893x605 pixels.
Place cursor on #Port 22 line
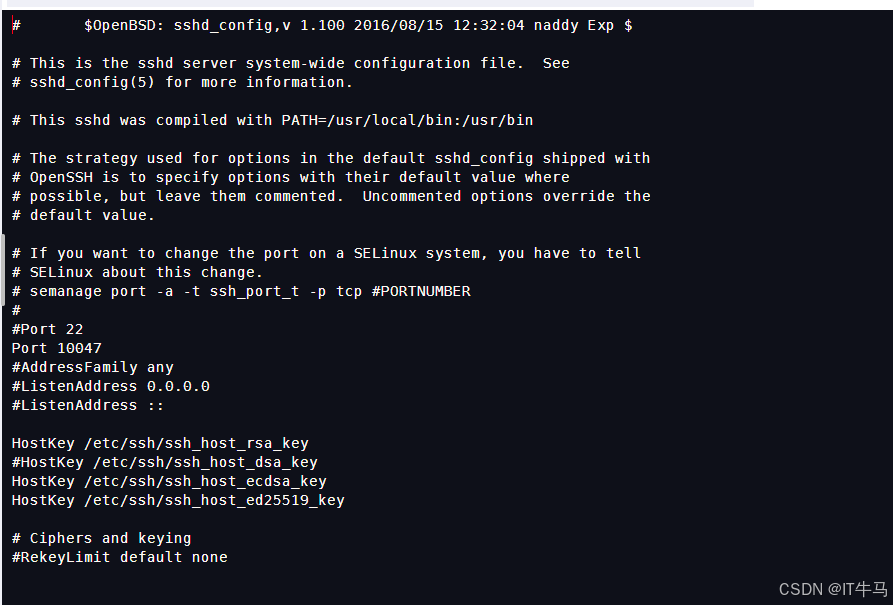pos(47,329)
